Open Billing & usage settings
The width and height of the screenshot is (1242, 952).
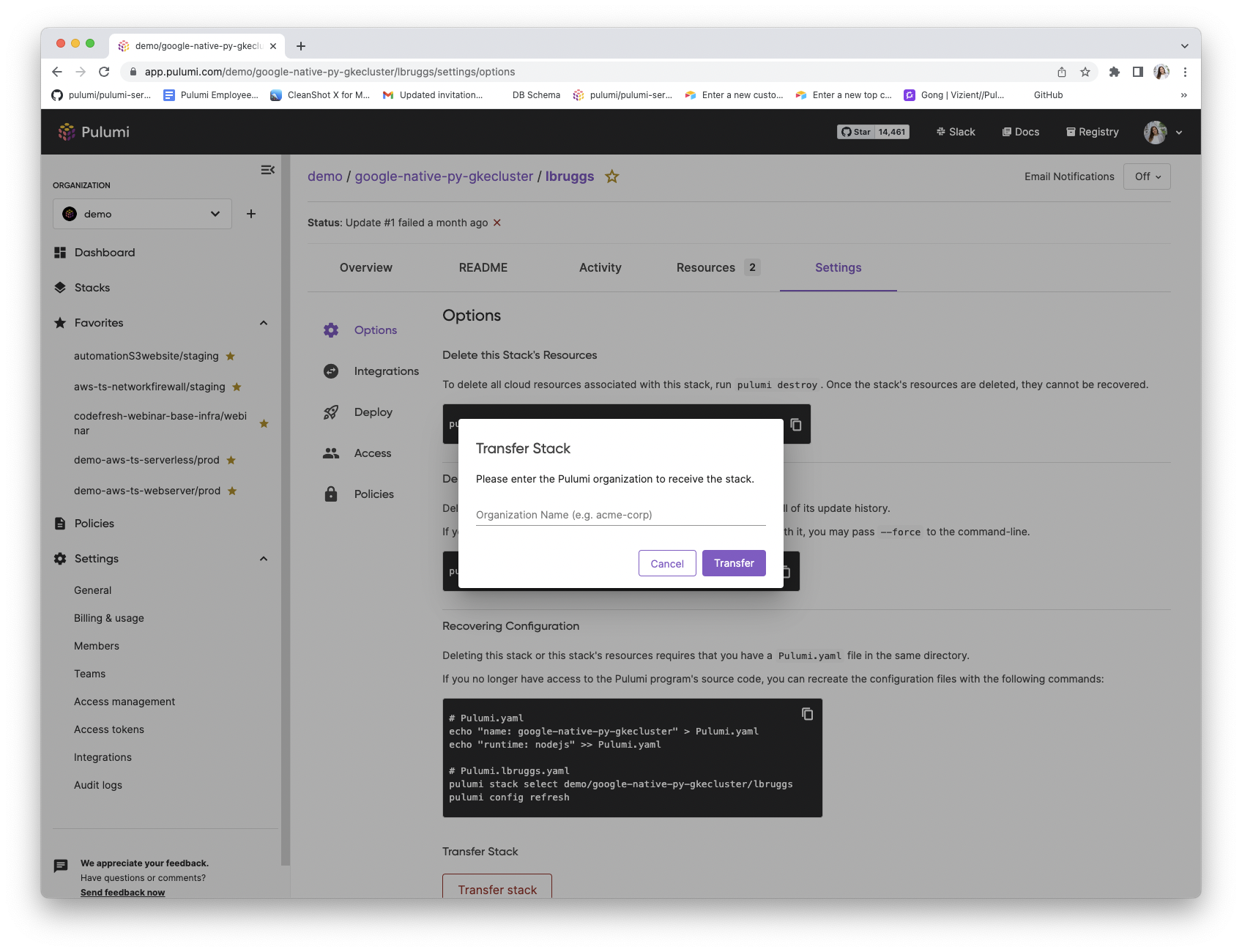coord(109,618)
